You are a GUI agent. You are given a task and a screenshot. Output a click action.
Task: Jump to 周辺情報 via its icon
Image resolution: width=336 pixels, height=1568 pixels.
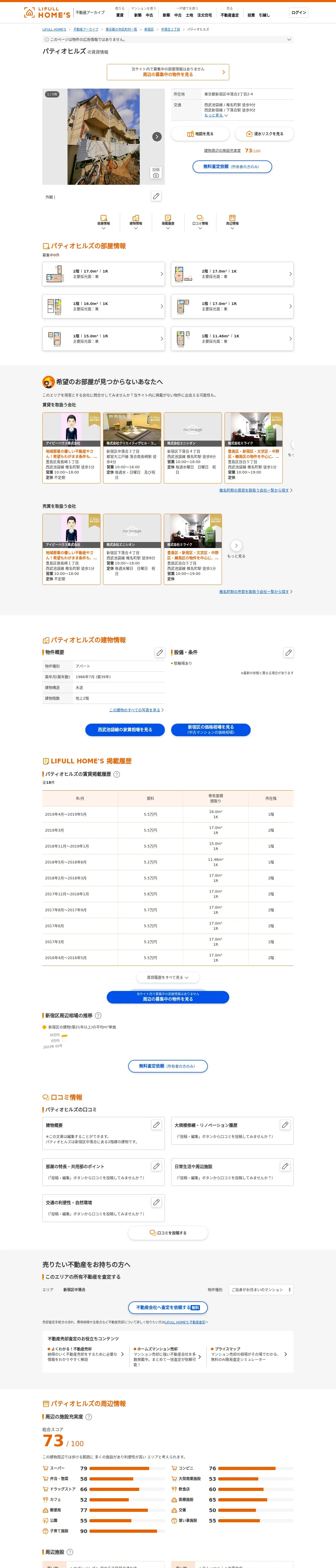point(232,222)
